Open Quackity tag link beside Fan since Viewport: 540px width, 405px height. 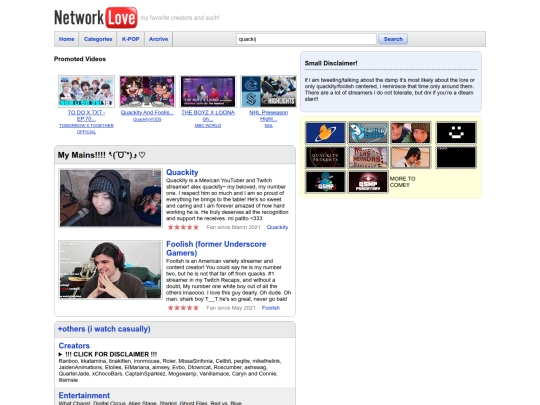pyautogui.click(x=277, y=227)
